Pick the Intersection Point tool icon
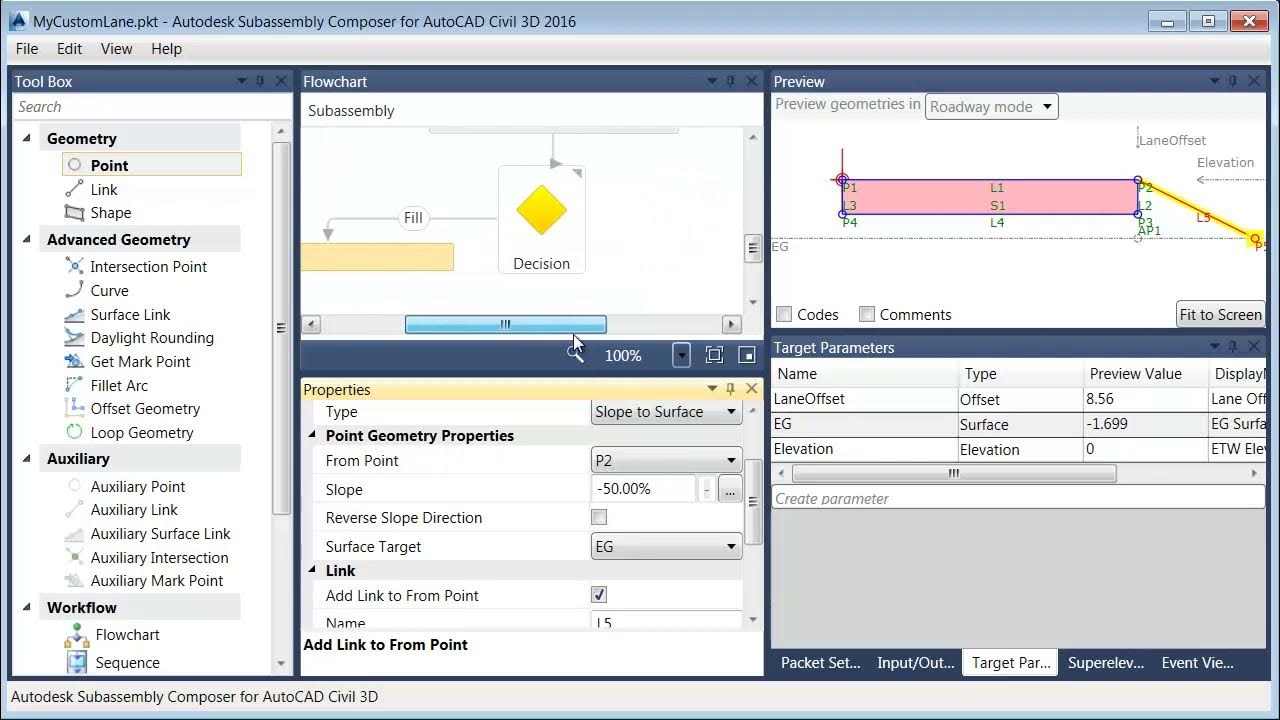Image resolution: width=1280 pixels, height=720 pixels. click(x=74, y=266)
